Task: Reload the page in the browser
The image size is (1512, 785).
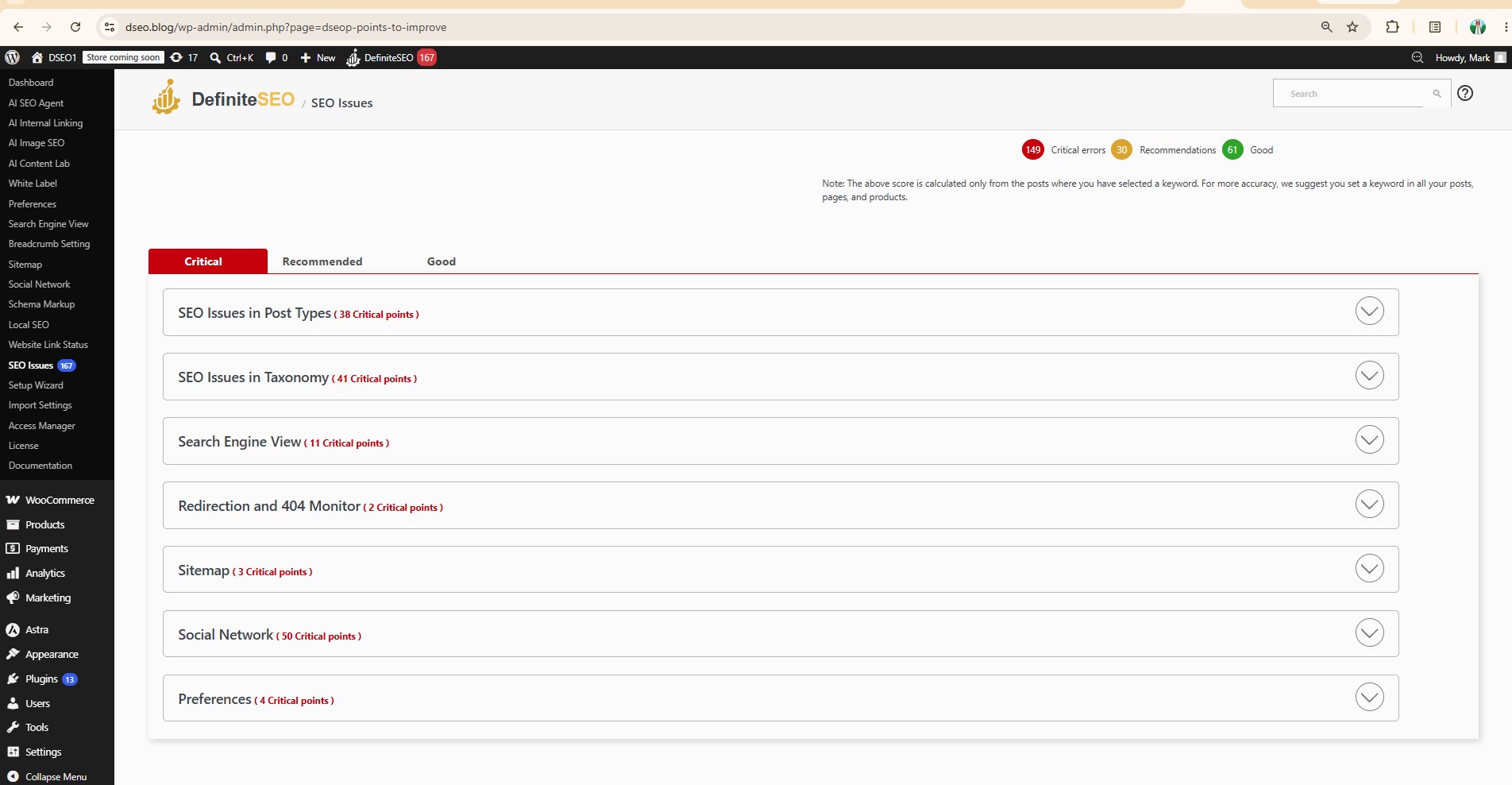Action: [x=75, y=27]
